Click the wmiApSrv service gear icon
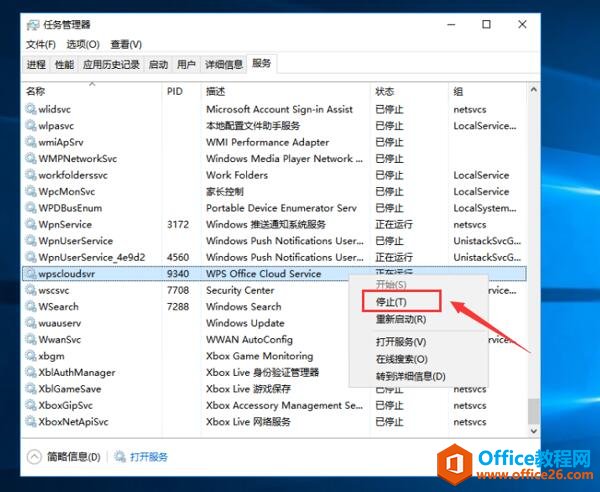The width and height of the screenshot is (600, 492). point(31,142)
